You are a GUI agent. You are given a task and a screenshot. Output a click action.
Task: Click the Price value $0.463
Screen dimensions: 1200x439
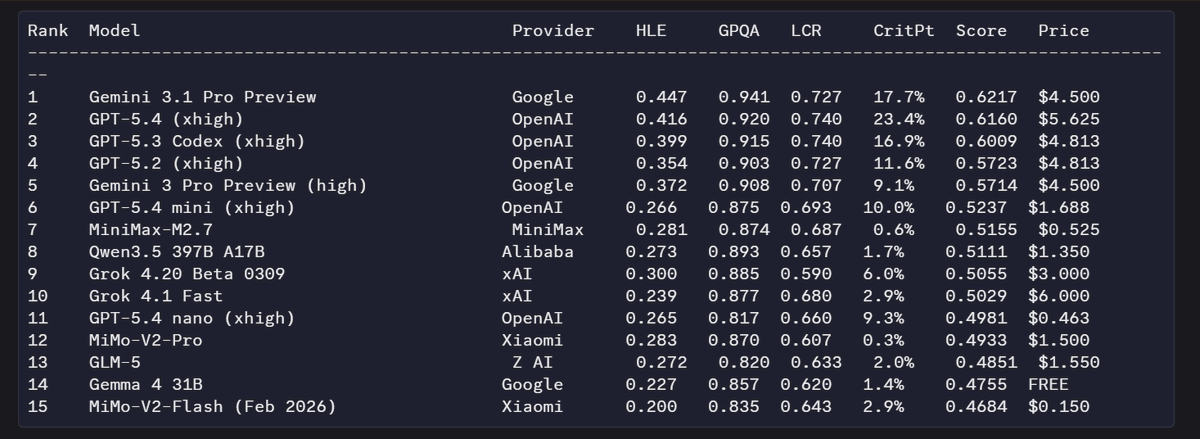point(1059,318)
